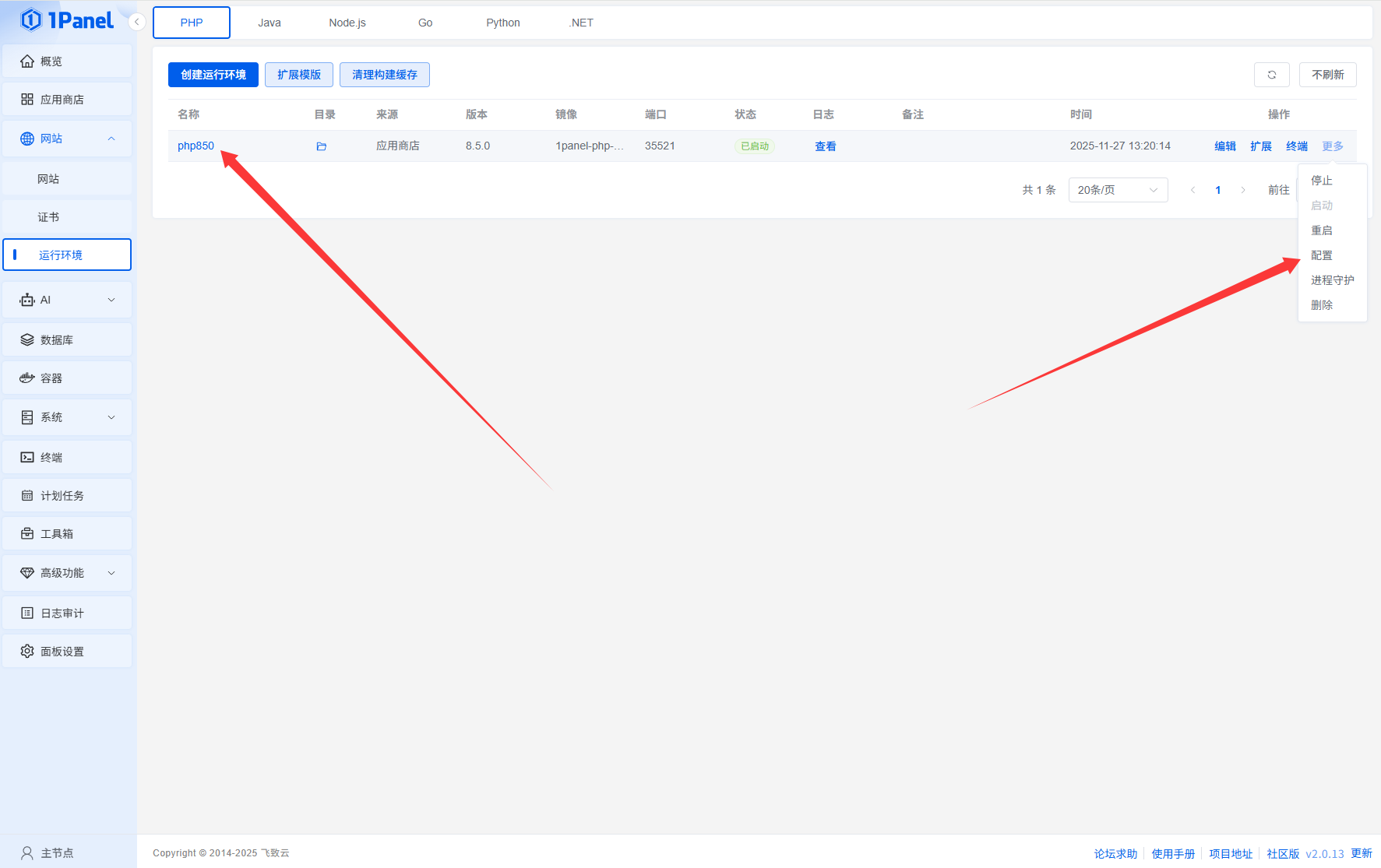Open the 概览 overview page
Image resolution: width=1381 pixels, height=868 pixels.
67,61
